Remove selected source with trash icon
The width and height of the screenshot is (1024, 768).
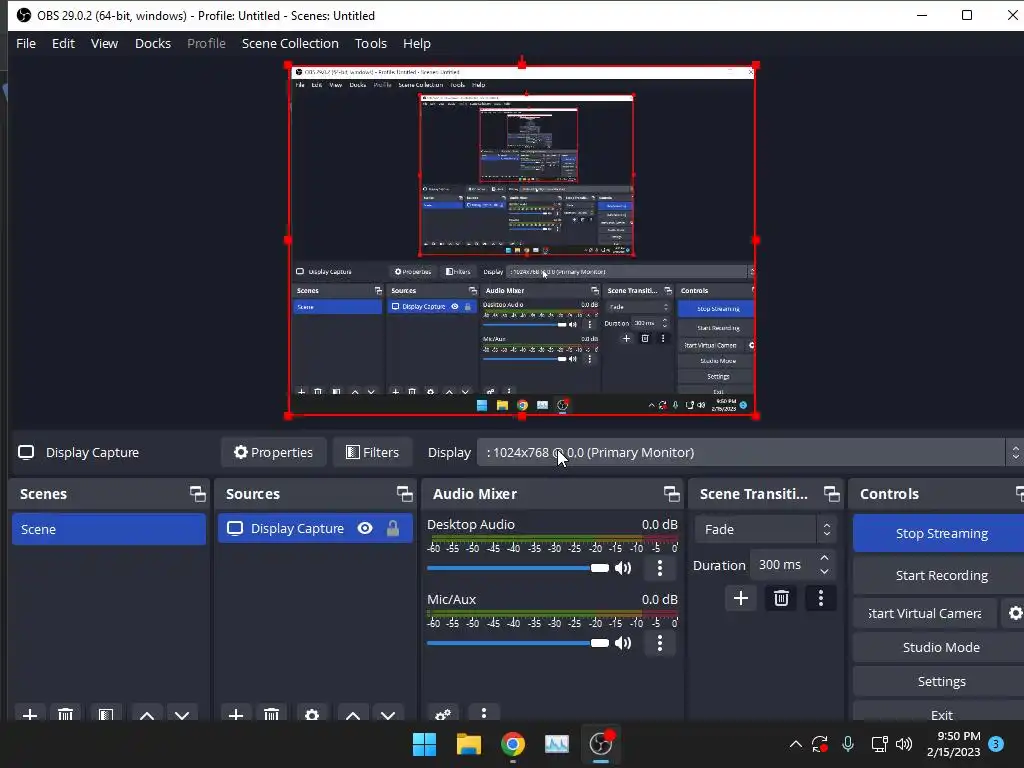(x=272, y=714)
